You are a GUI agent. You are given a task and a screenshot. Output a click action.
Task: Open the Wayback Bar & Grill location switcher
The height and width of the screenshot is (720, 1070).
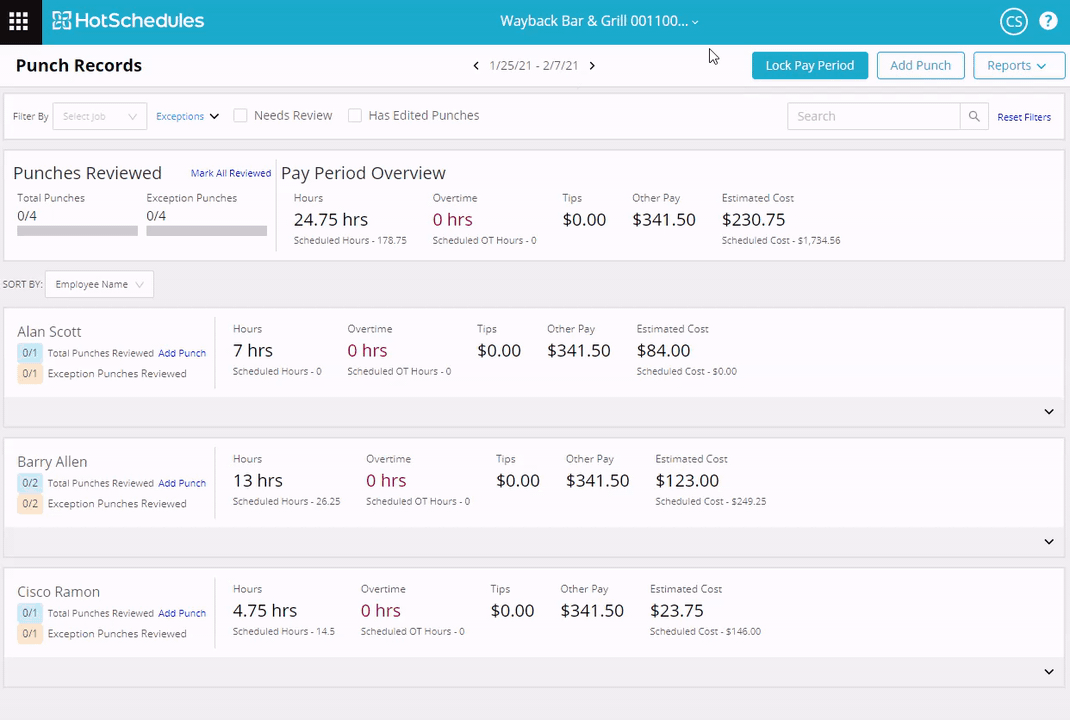click(x=599, y=21)
